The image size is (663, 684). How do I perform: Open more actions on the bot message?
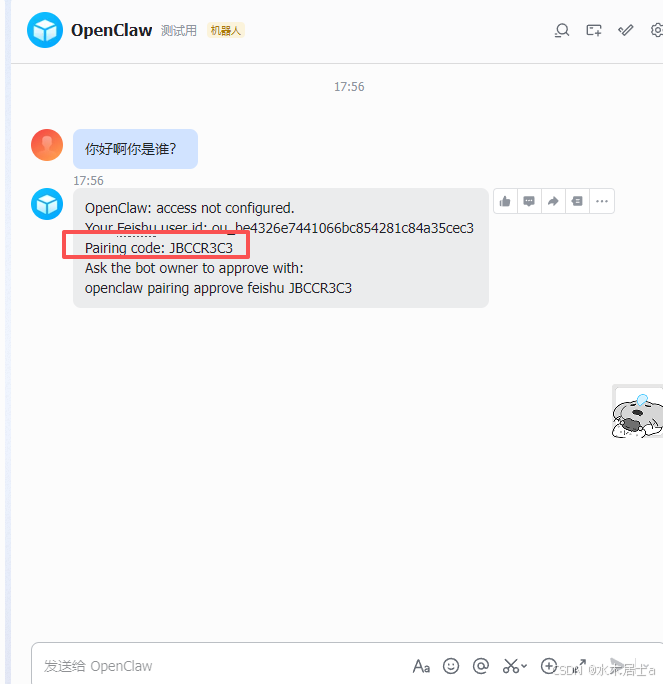602,201
